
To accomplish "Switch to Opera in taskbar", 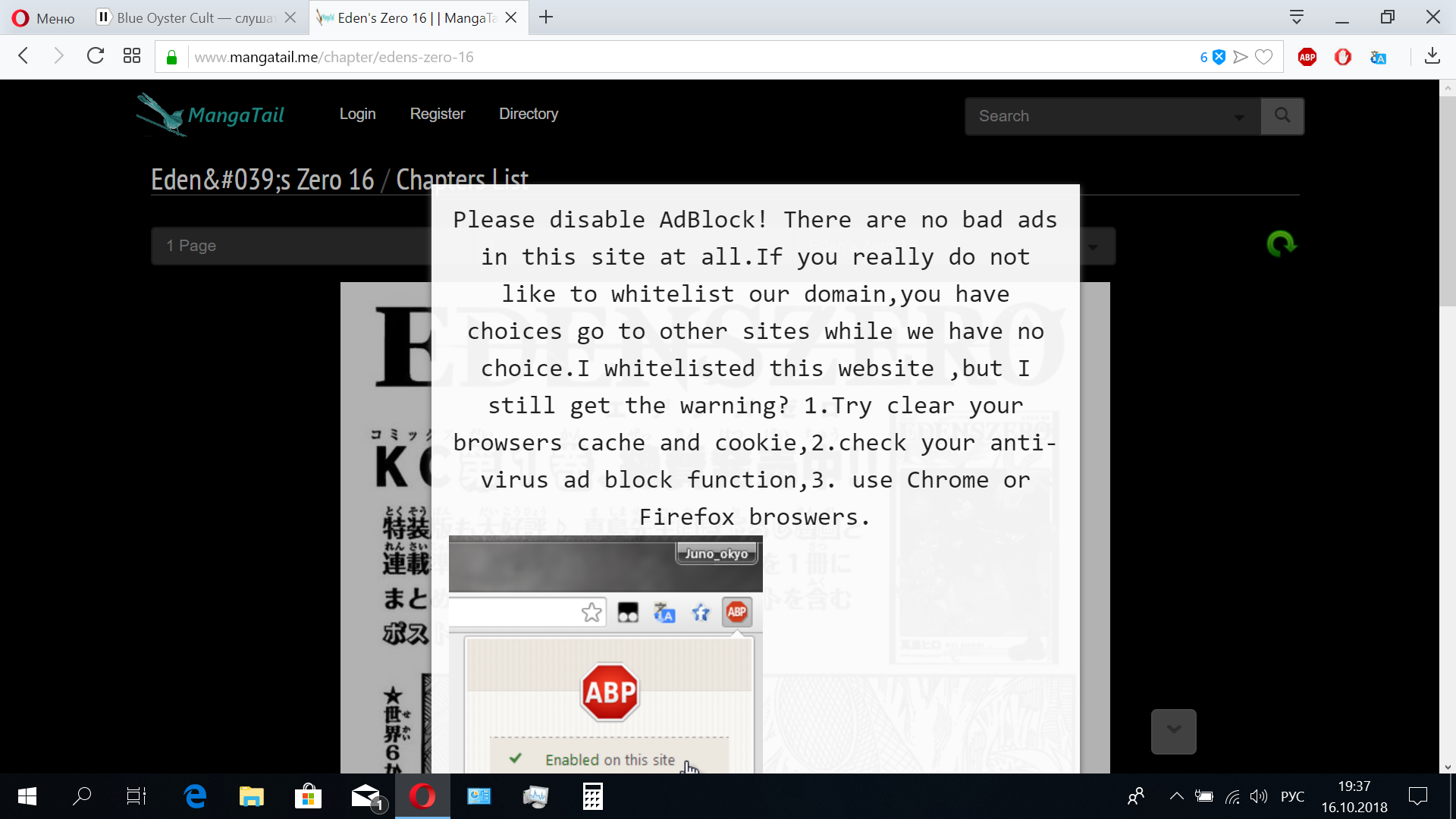I will [422, 796].
